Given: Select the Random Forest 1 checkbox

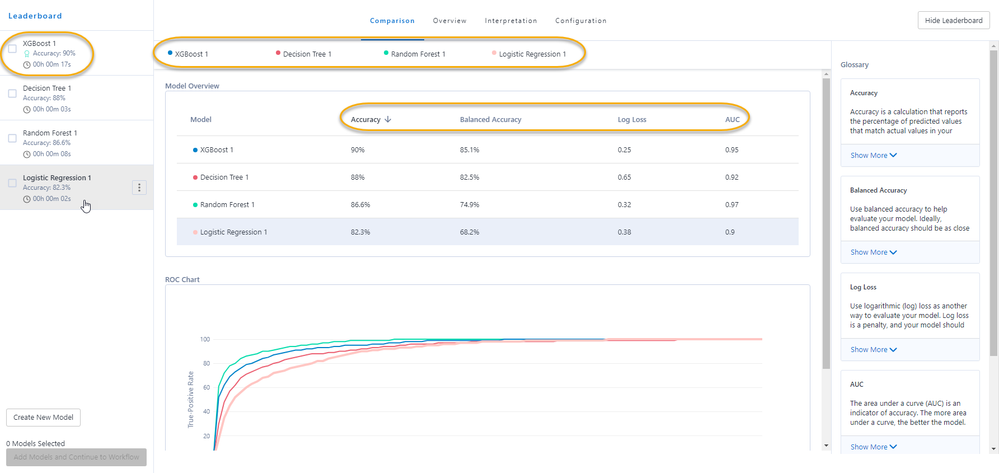Looking at the screenshot, I should pos(12,138).
